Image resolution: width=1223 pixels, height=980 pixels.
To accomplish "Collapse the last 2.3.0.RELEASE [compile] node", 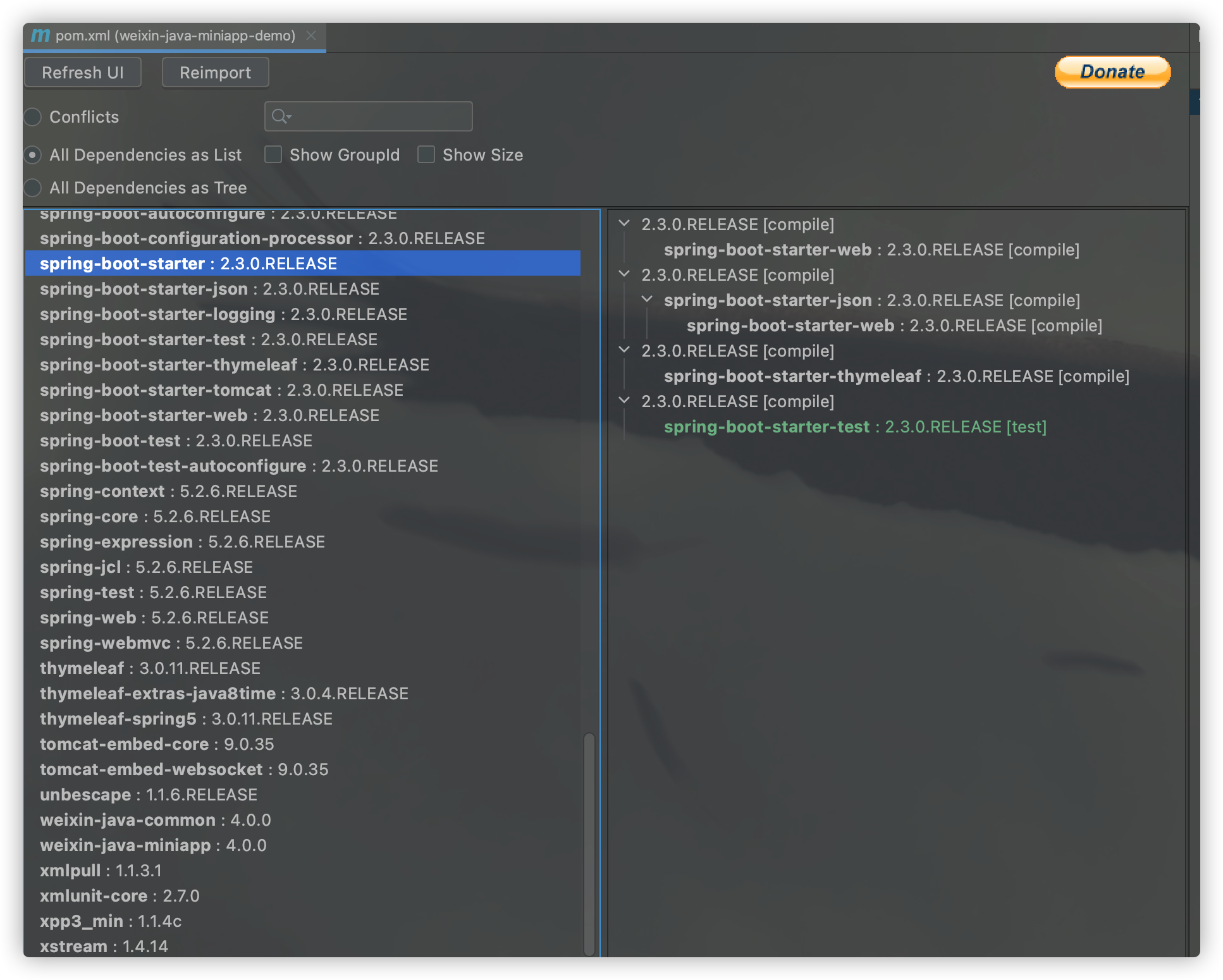I will (x=624, y=400).
